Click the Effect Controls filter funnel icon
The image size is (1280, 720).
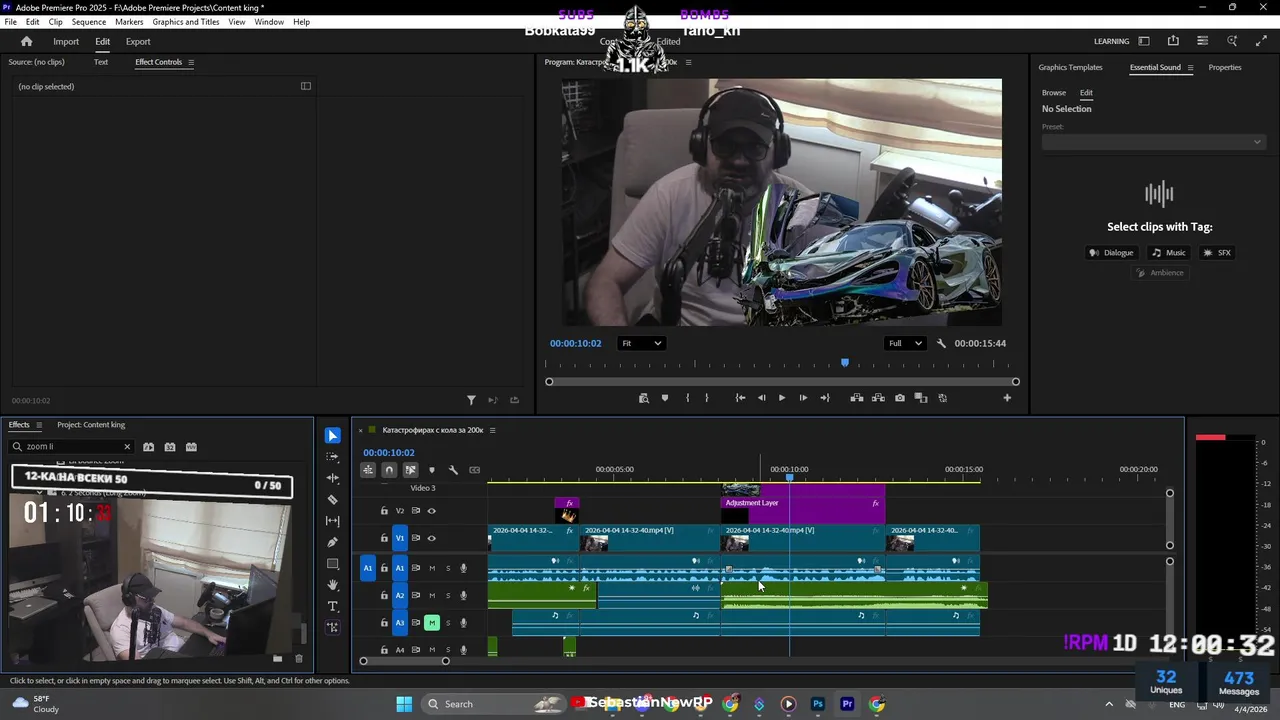(471, 400)
